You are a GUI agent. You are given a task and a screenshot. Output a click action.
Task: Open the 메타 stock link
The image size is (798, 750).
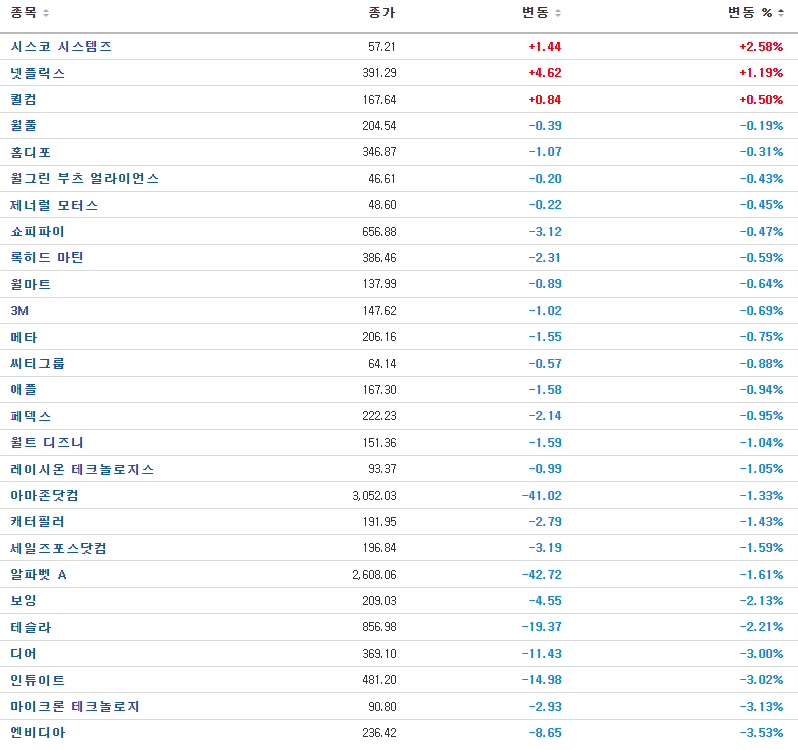[23, 337]
